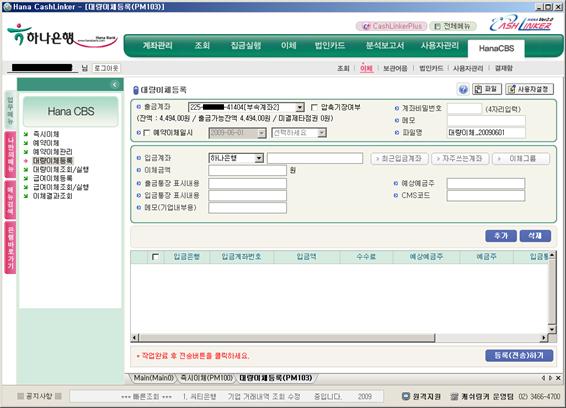This screenshot has height=408, width=566.
Task: Switch to Main(Main0) bottom tab
Action: point(153,378)
